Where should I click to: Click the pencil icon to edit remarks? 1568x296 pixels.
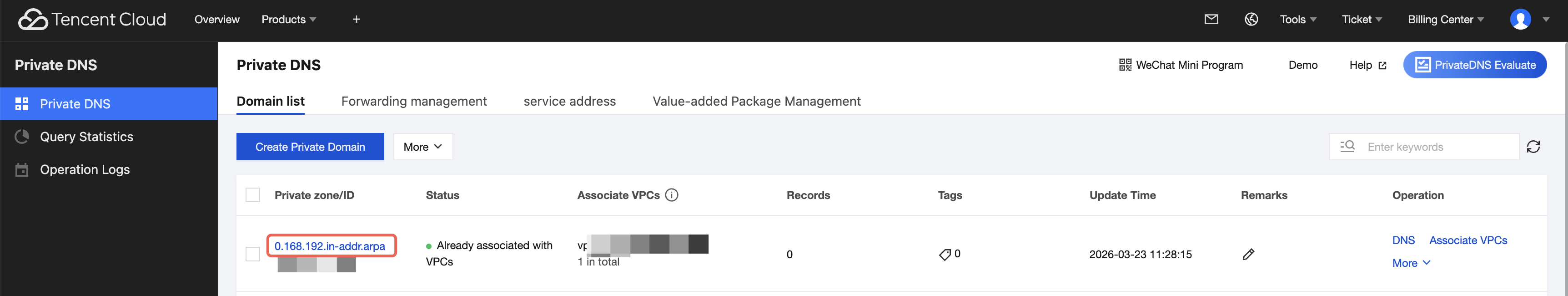pyautogui.click(x=1248, y=255)
